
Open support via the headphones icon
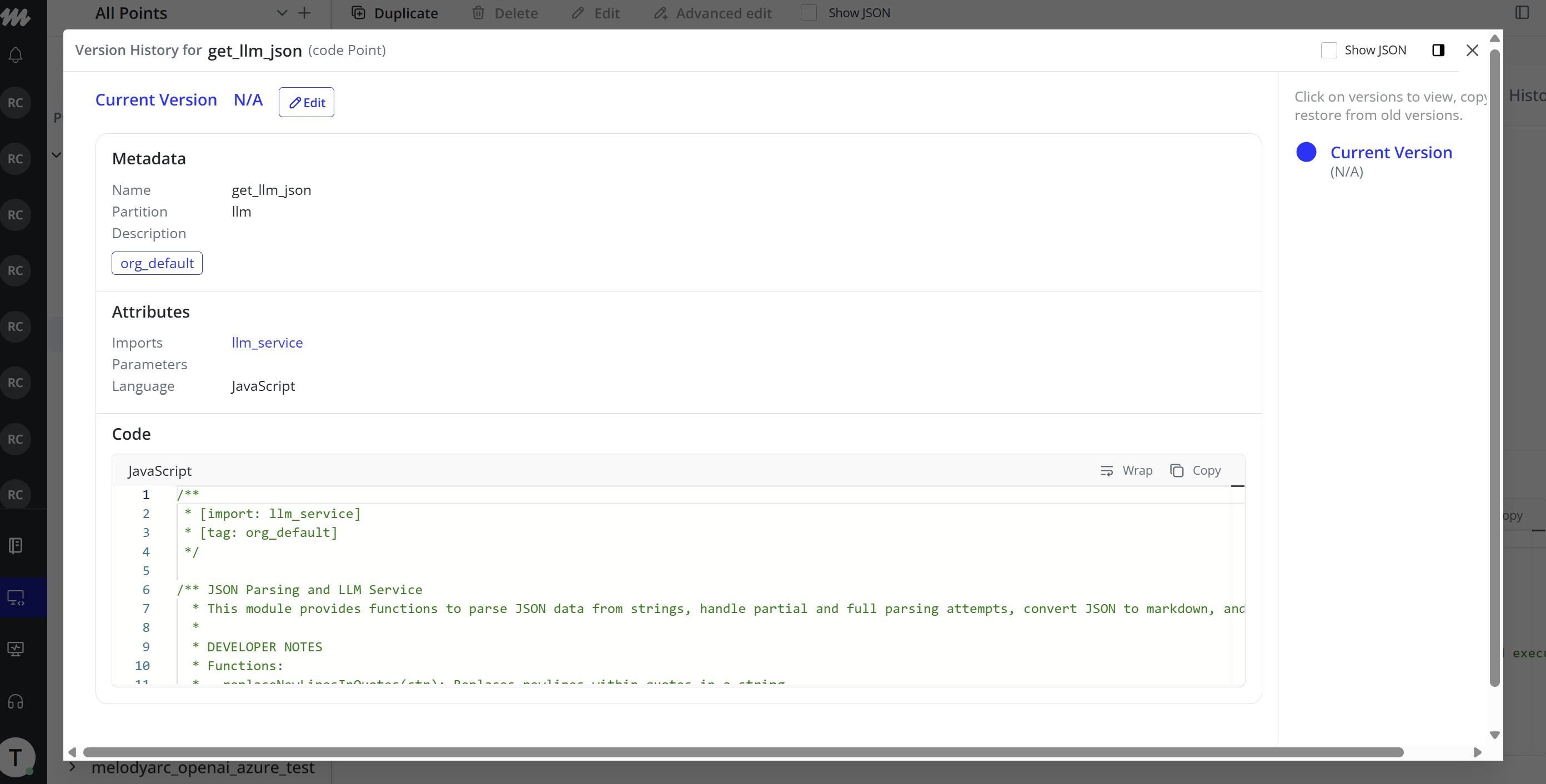[x=15, y=702]
